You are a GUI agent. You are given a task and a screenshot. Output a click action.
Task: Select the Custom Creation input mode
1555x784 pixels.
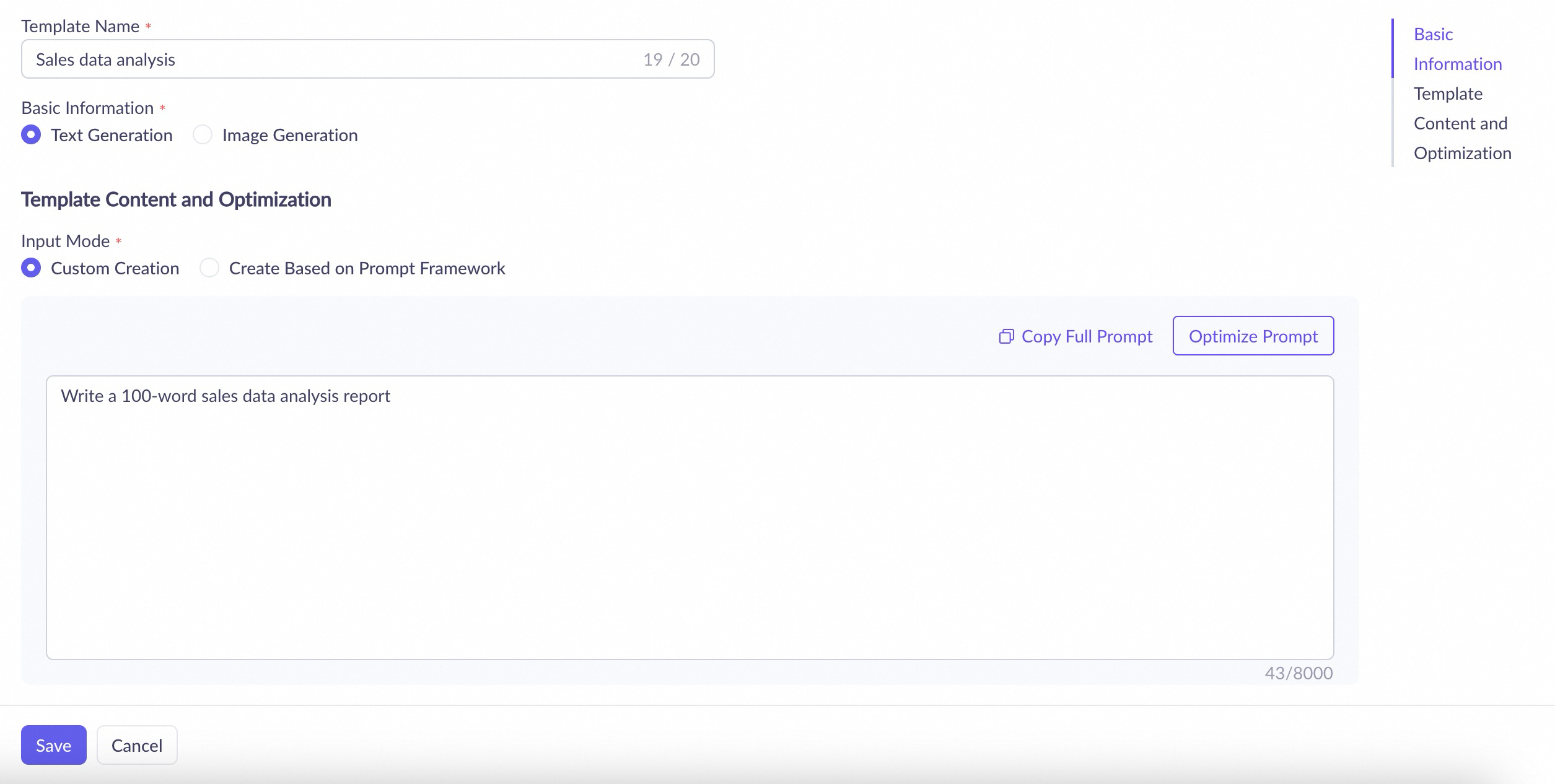tap(31, 268)
